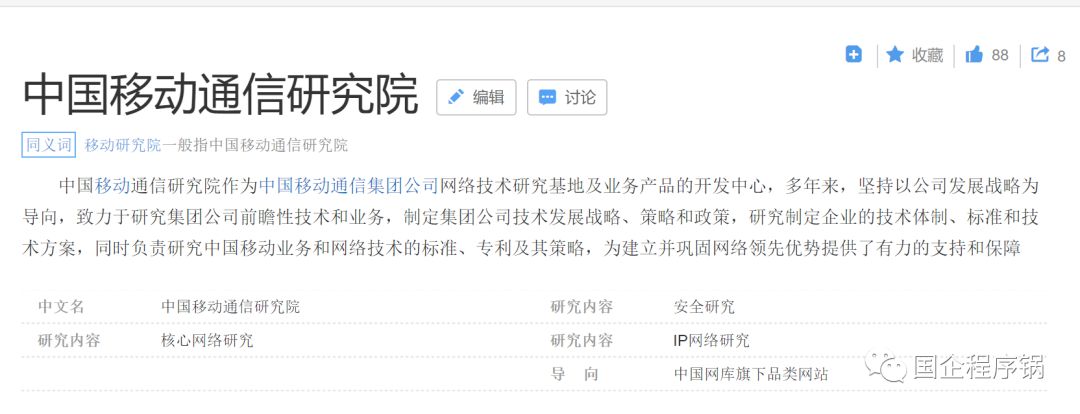Image resolution: width=1080 pixels, height=414 pixels.
Task: Select the value 核心网络研究
Action: 207,340
